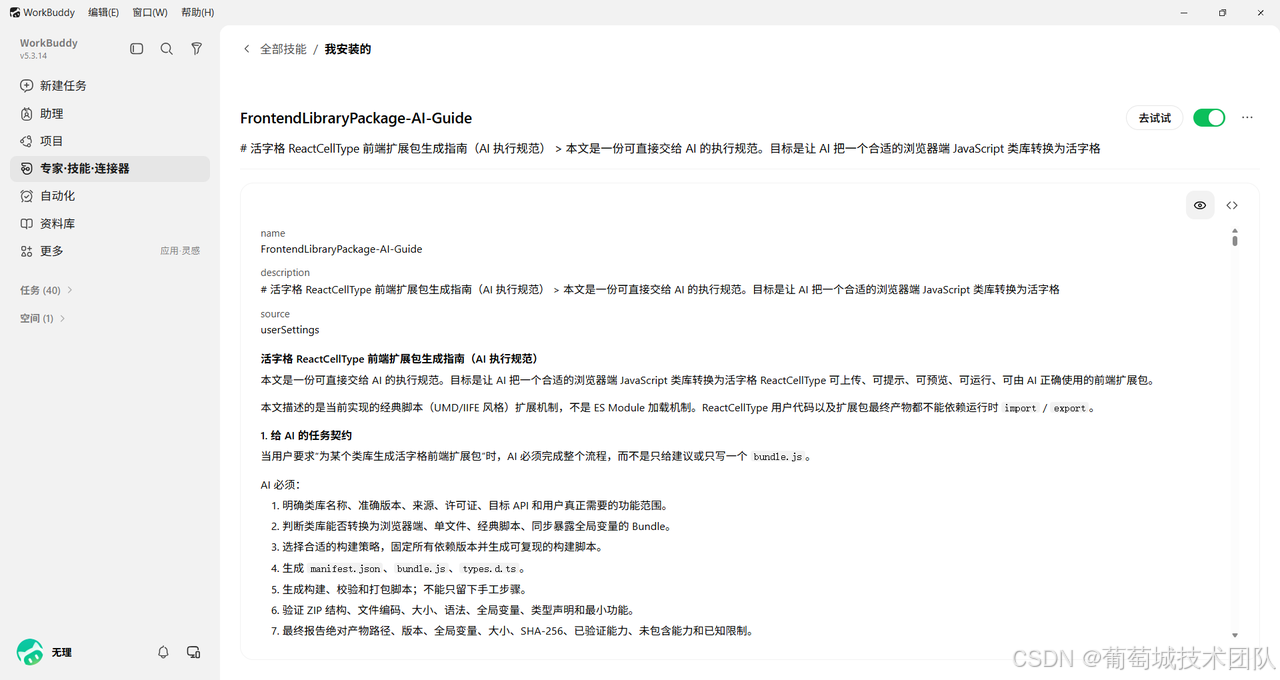Open the 全部技能 breadcrumb
The height and width of the screenshot is (680, 1280).
283,49
